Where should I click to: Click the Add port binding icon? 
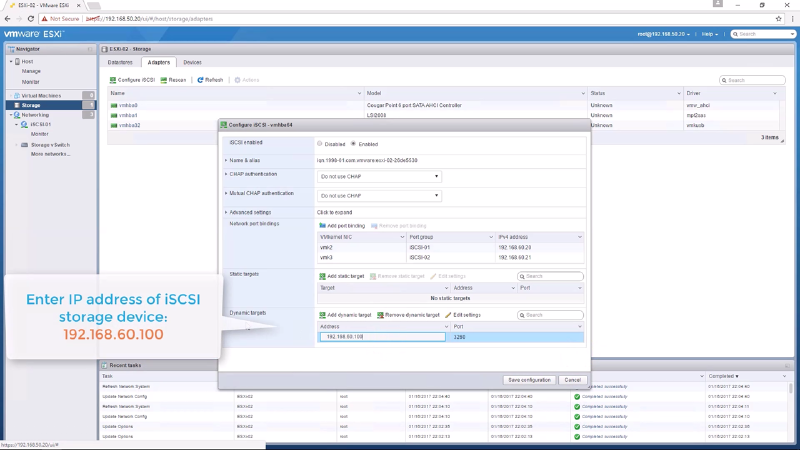(322, 226)
